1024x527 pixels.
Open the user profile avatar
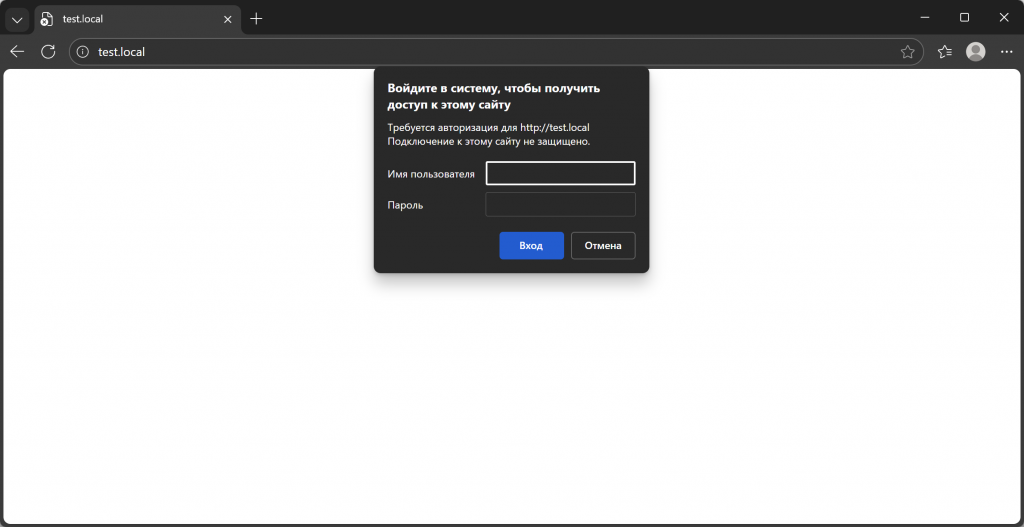(975, 52)
